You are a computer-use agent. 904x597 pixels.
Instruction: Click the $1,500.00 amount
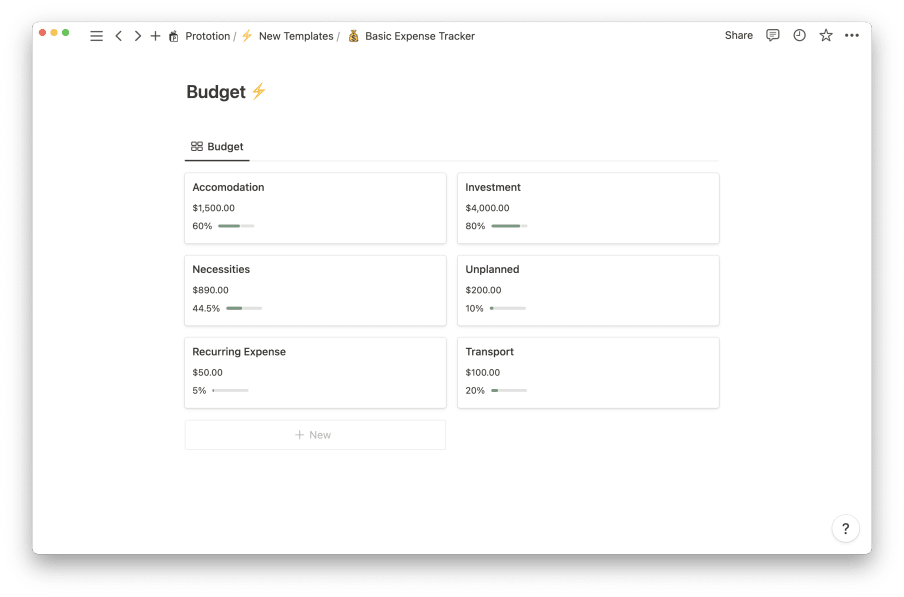[x=213, y=208]
